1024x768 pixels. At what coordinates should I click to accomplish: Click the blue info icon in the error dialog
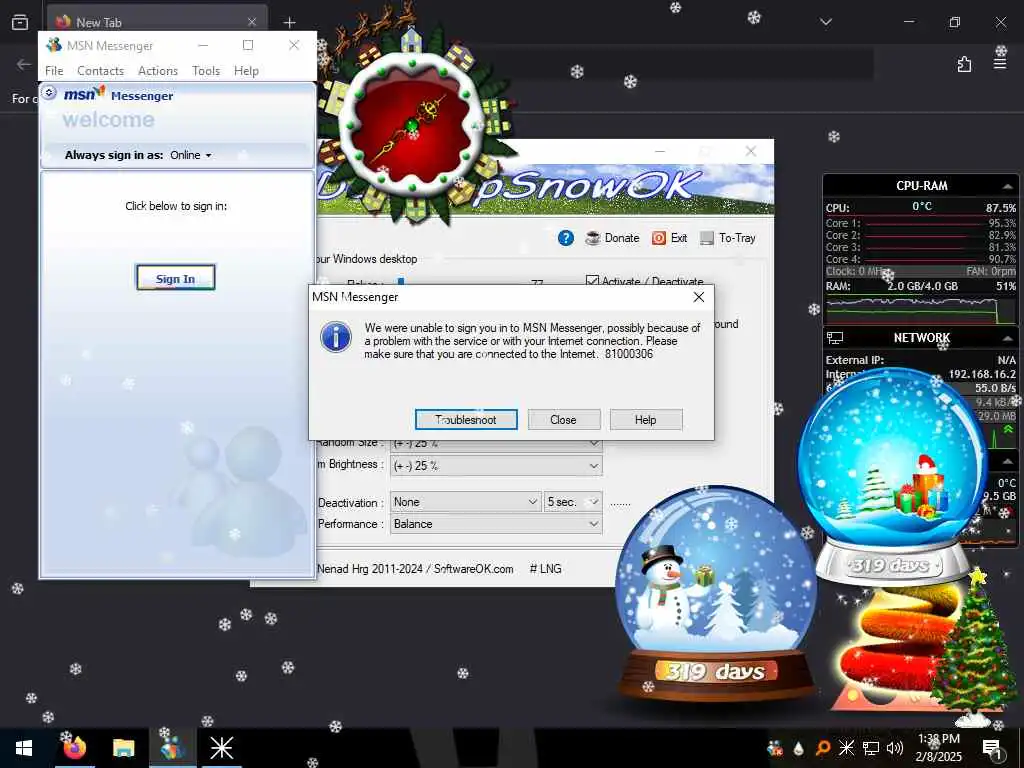(336, 337)
